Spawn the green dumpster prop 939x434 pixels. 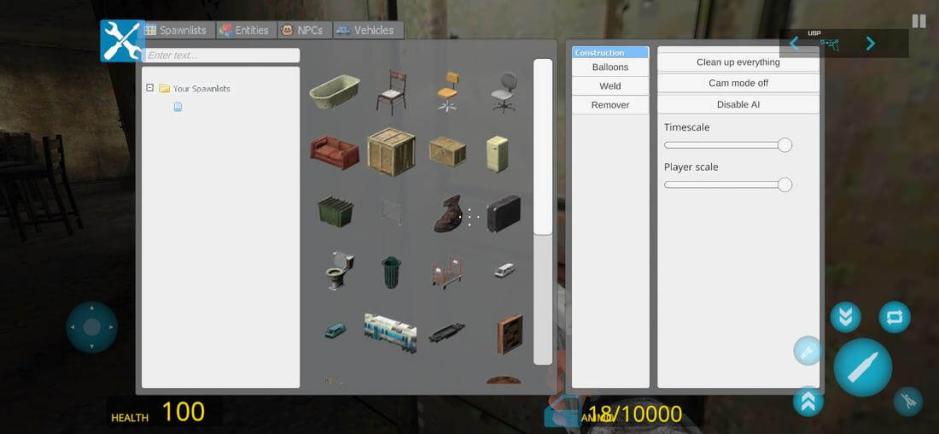coord(335,212)
